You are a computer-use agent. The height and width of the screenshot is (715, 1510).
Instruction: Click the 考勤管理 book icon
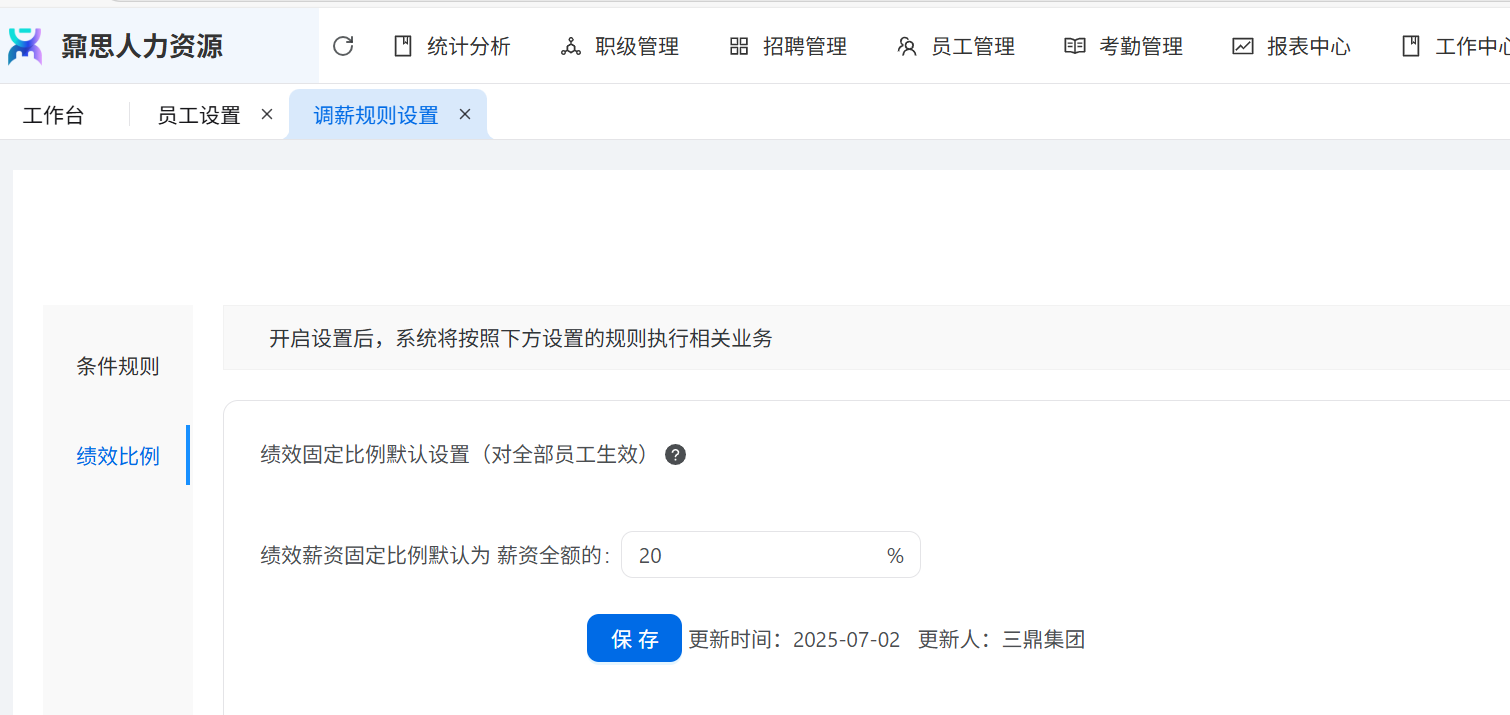point(1075,46)
